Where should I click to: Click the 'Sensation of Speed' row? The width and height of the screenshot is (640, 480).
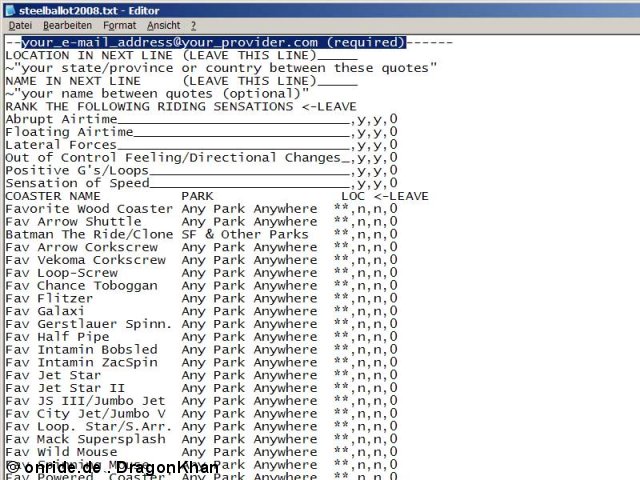pyautogui.click(x=201, y=183)
